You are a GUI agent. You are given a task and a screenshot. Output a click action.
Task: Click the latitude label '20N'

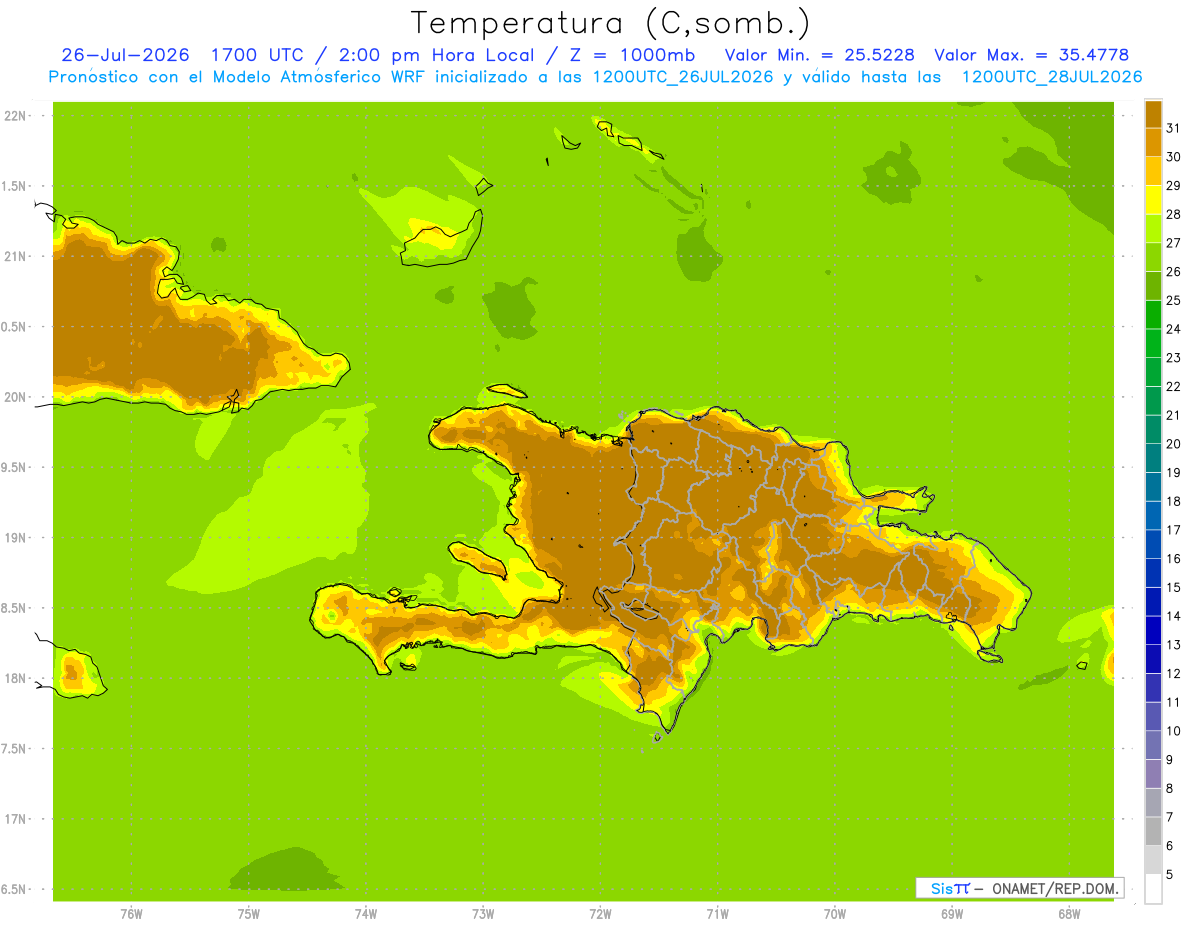14,397
